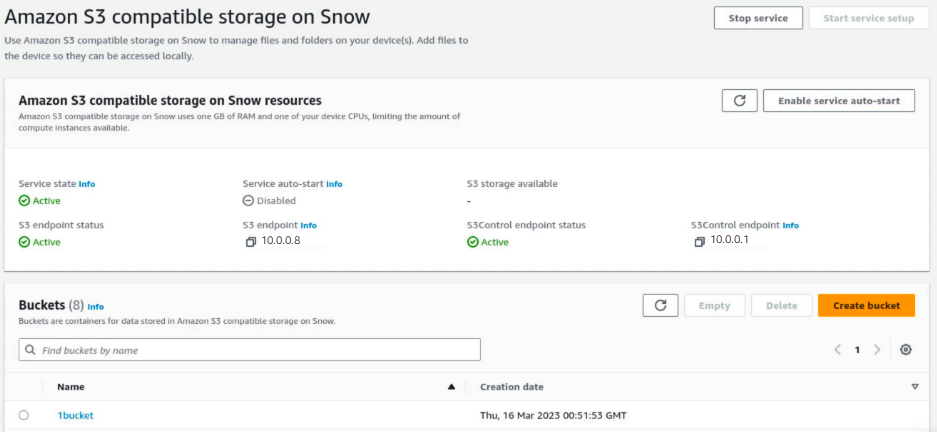The image size is (937, 432).
Task: Sort buckets by Name column arrow
Action: [x=451, y=387]
